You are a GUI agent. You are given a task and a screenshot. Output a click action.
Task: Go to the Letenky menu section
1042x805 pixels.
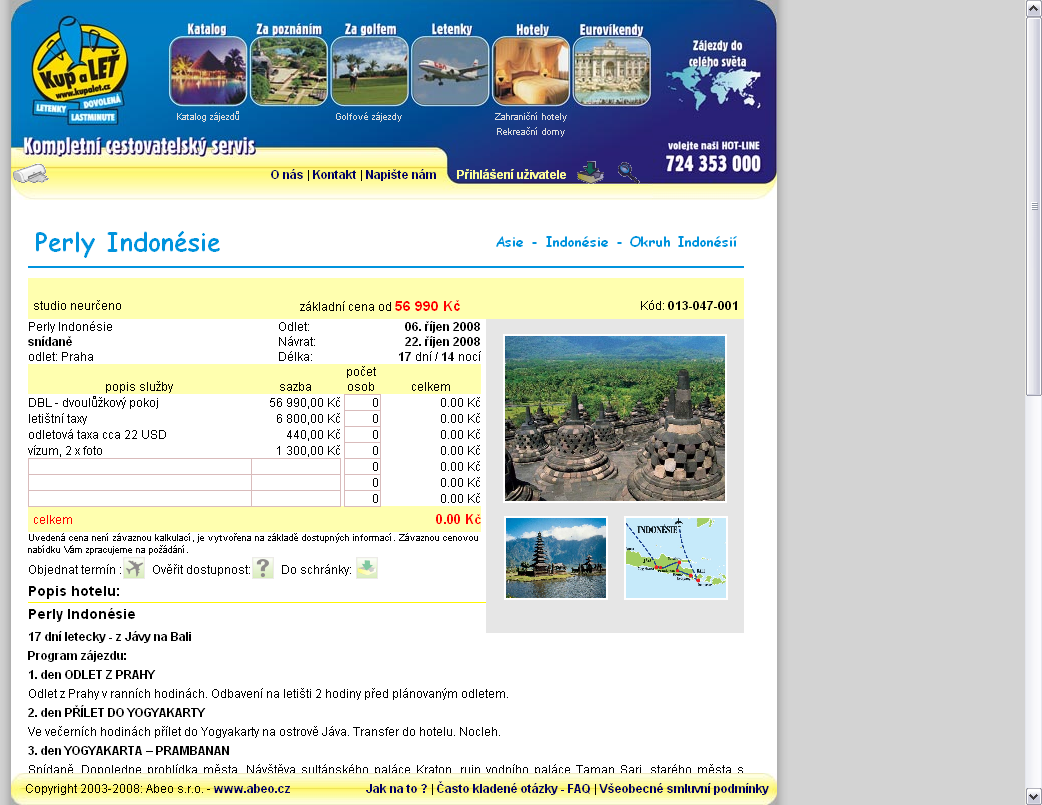(x=450, y=70)
